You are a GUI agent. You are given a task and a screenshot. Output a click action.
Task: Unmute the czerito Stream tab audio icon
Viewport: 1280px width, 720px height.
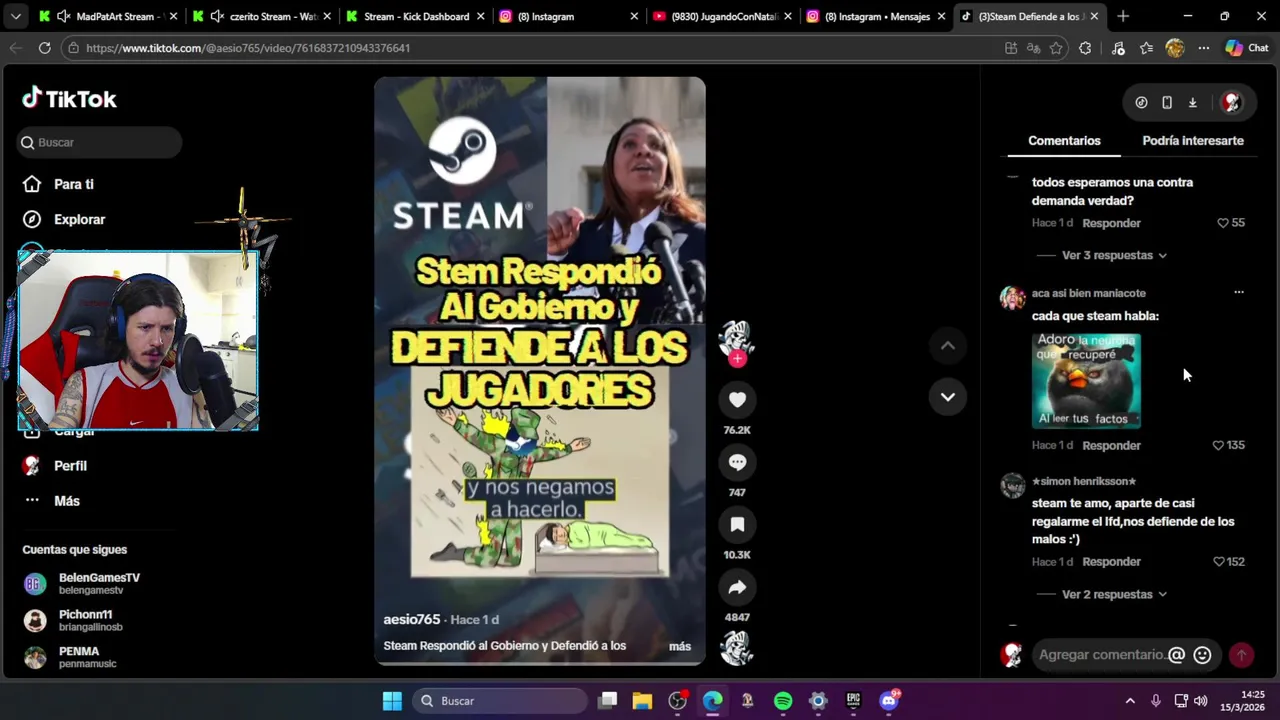[x=217, y=16]
